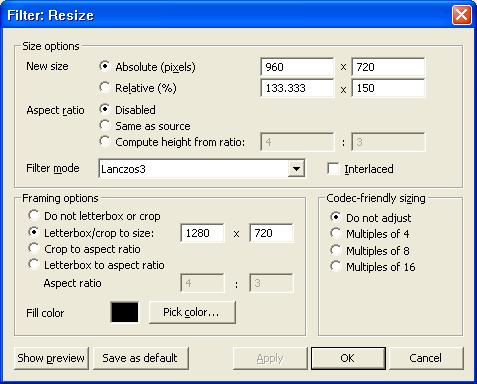Click Save as default button
The image size is (477, 384).
pos(140,358)
